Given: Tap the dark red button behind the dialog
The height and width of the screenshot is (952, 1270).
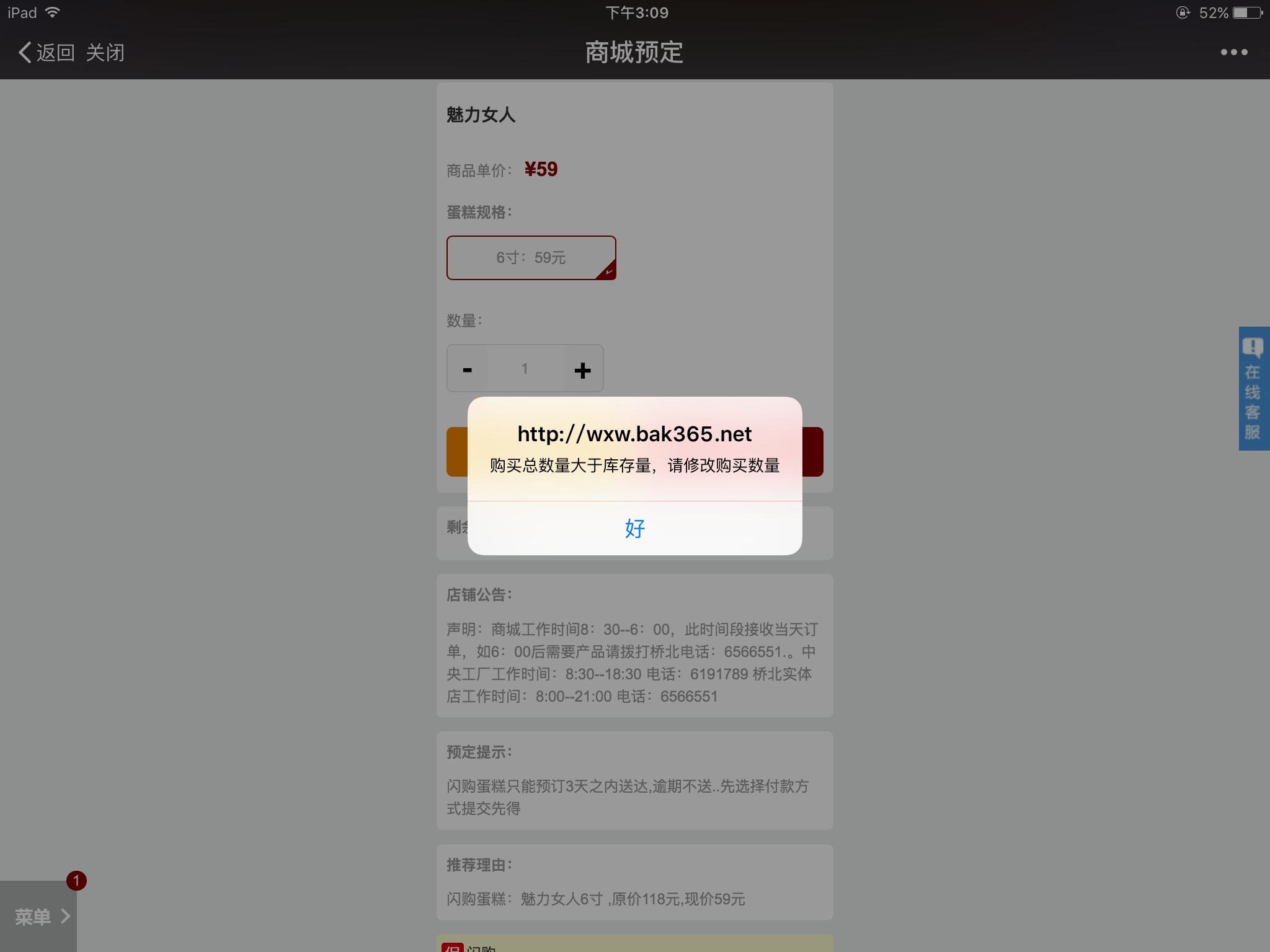Looking at the screenshot, I should click(812, 452).
